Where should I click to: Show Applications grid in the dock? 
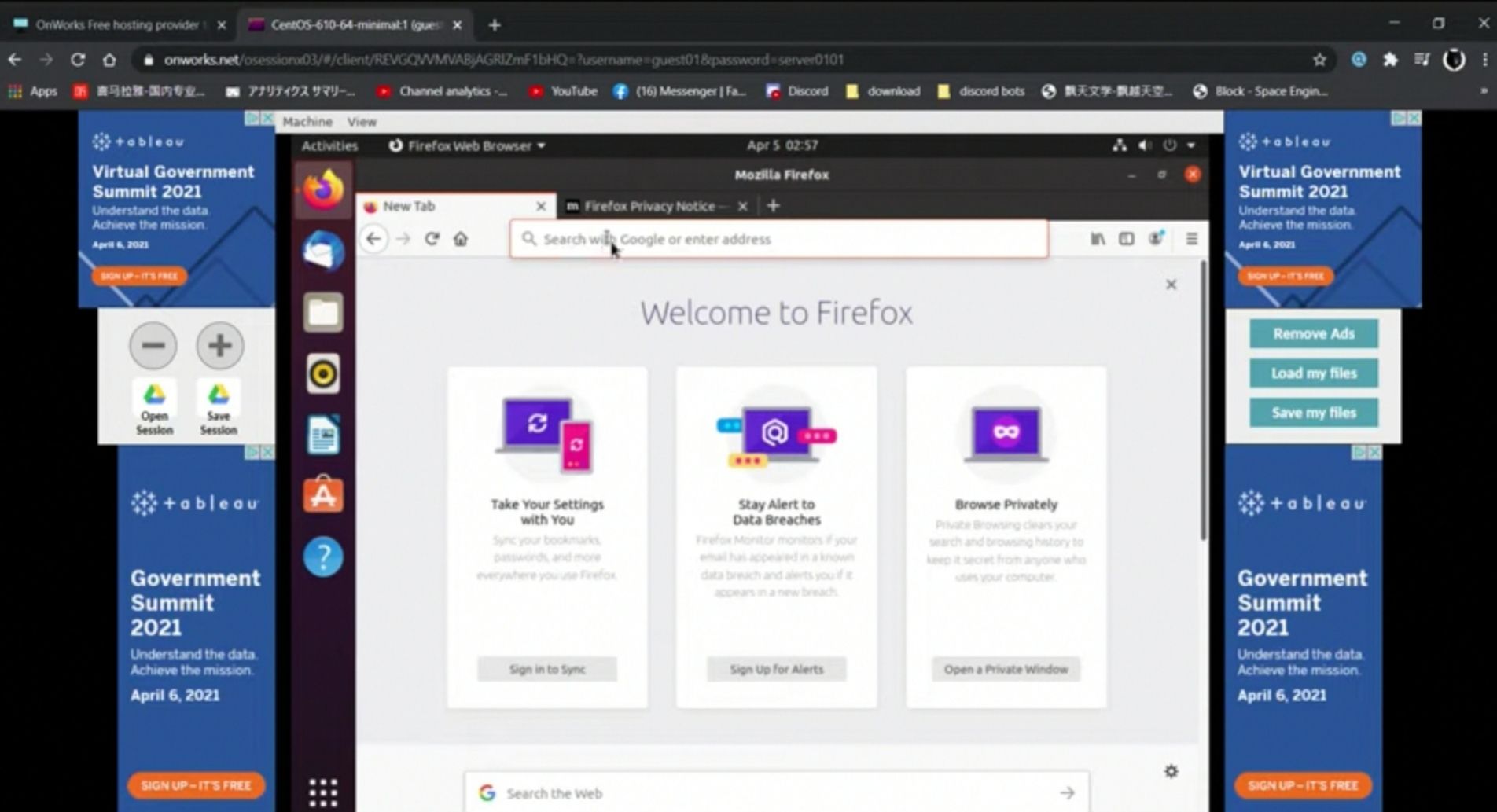tap(323, 792)
